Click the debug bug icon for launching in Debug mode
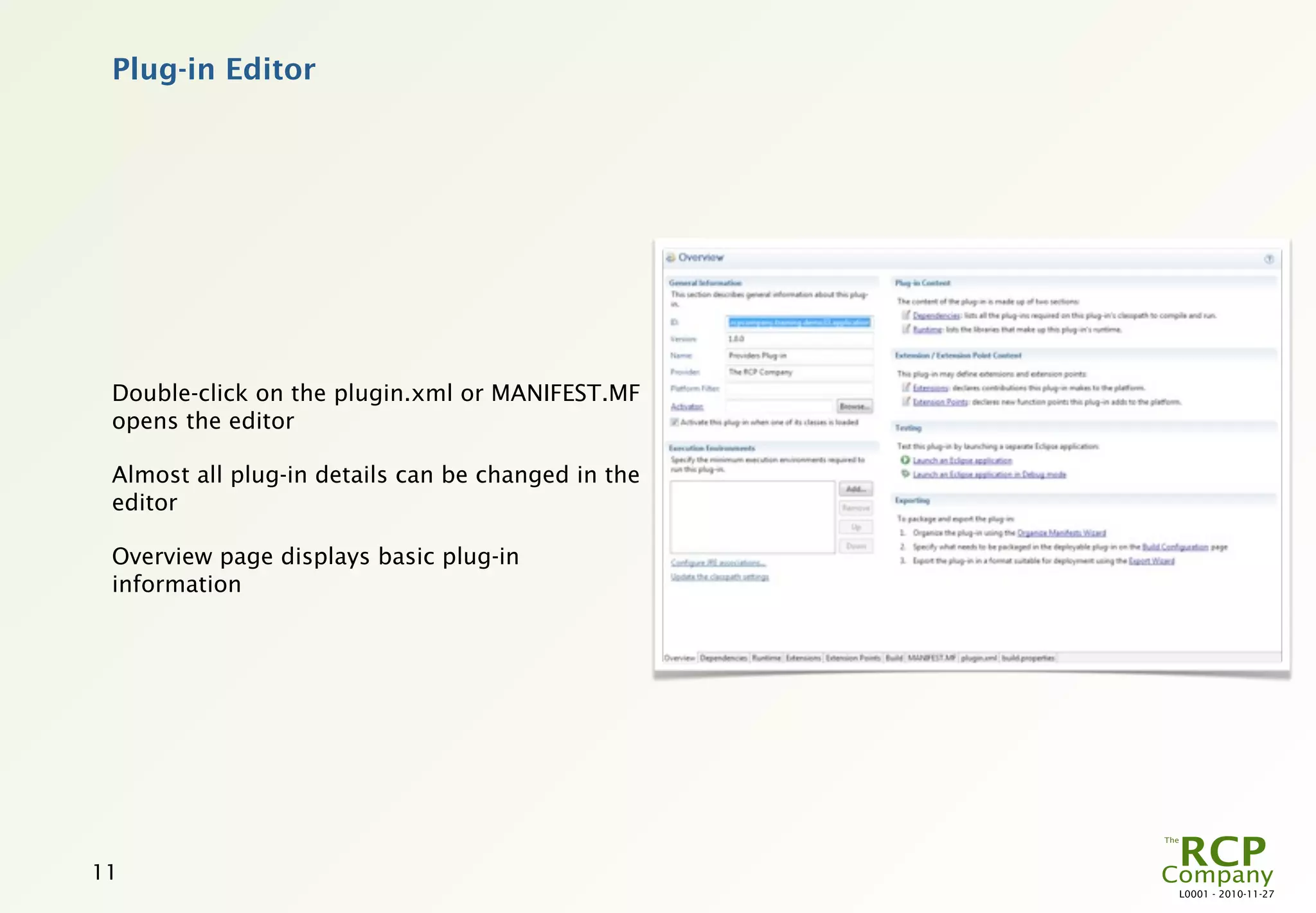 click(x=905, y=474)
